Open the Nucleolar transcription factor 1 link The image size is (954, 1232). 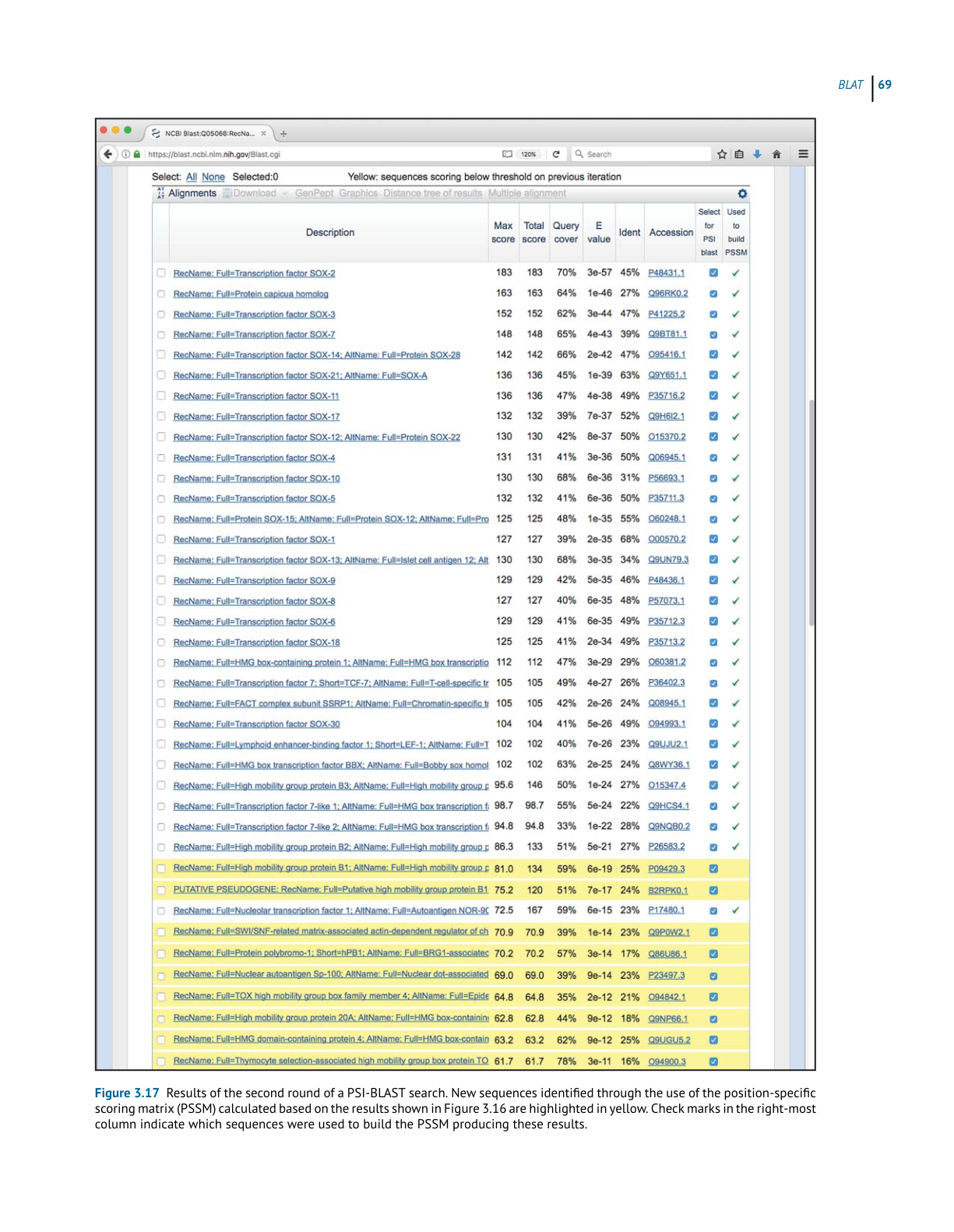(331, 910)
